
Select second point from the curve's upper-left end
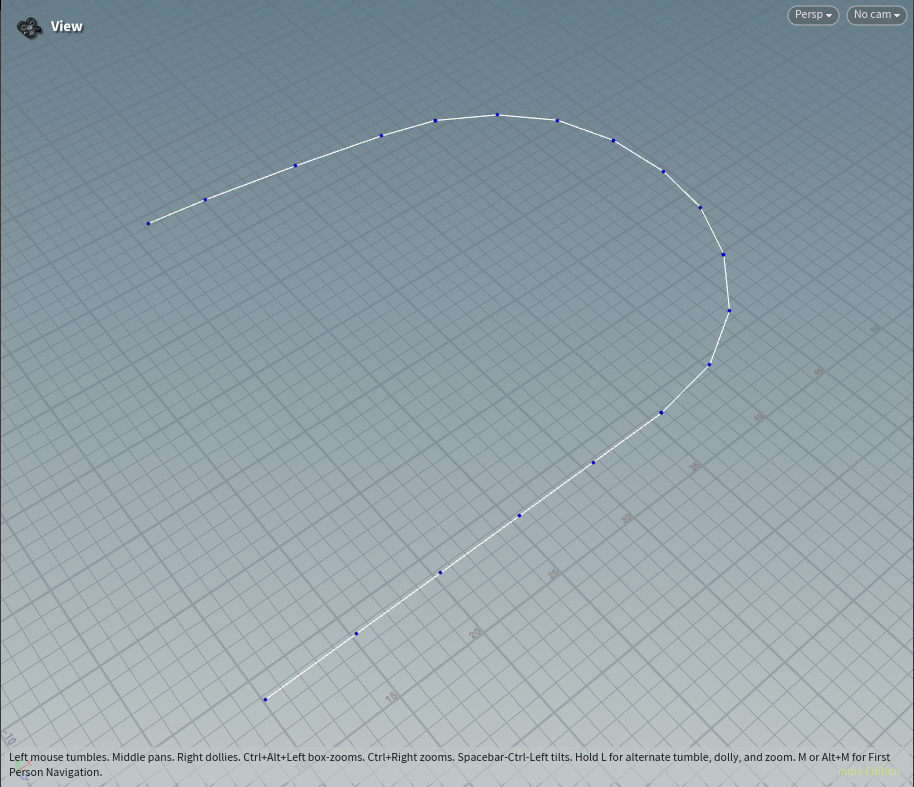coord(205,200)
